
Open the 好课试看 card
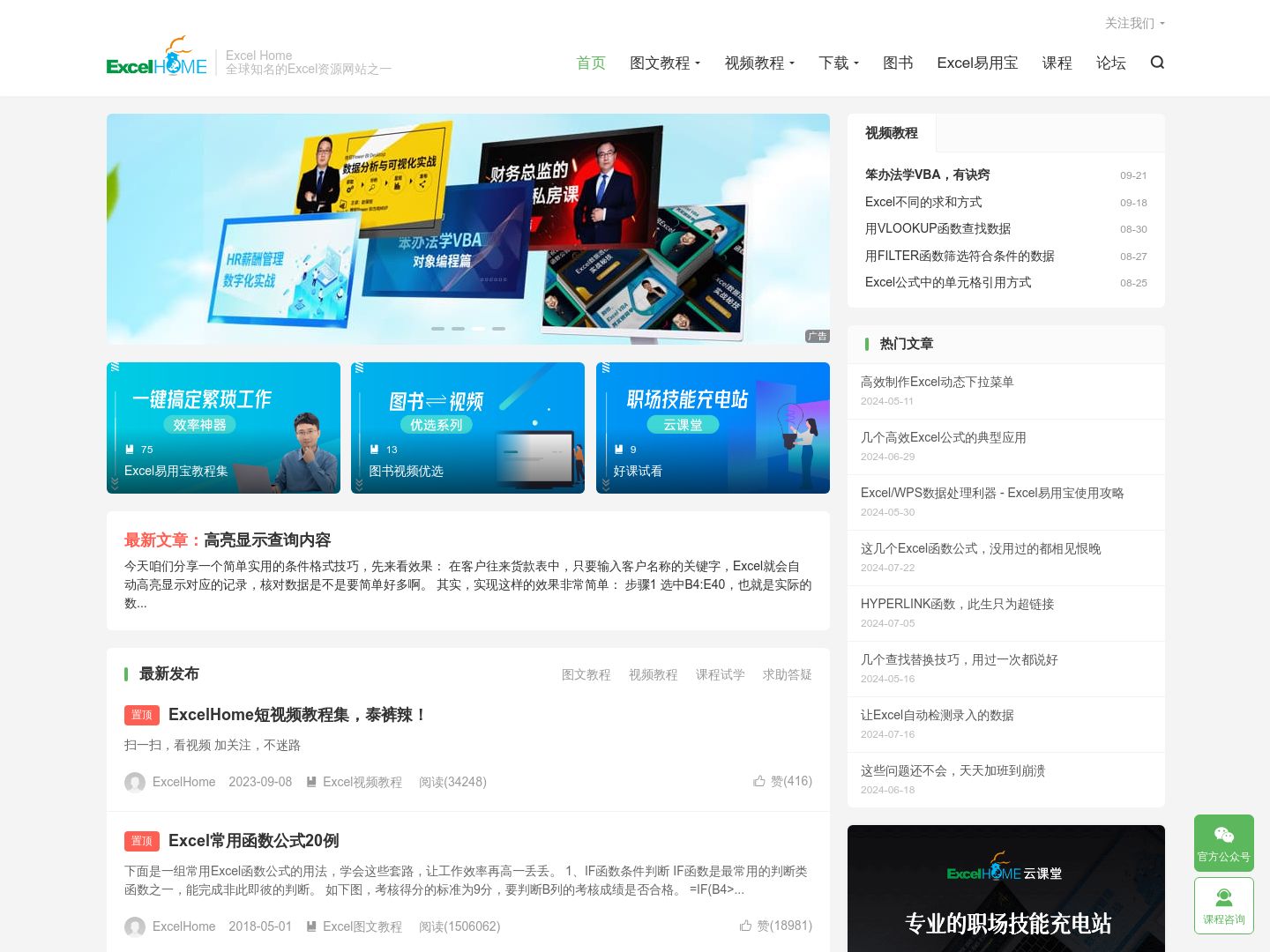(x=713, y=428)
